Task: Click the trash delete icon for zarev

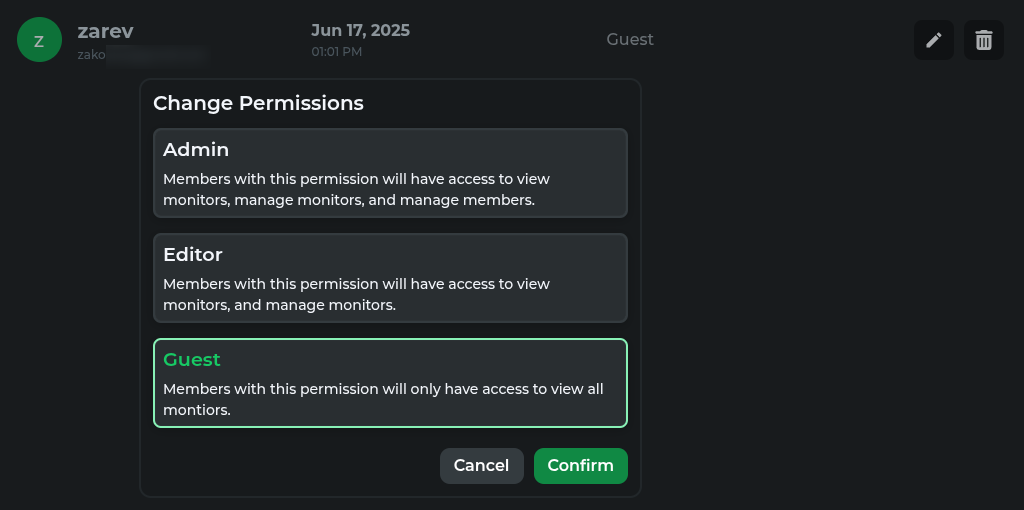Action: coord(984,40)
